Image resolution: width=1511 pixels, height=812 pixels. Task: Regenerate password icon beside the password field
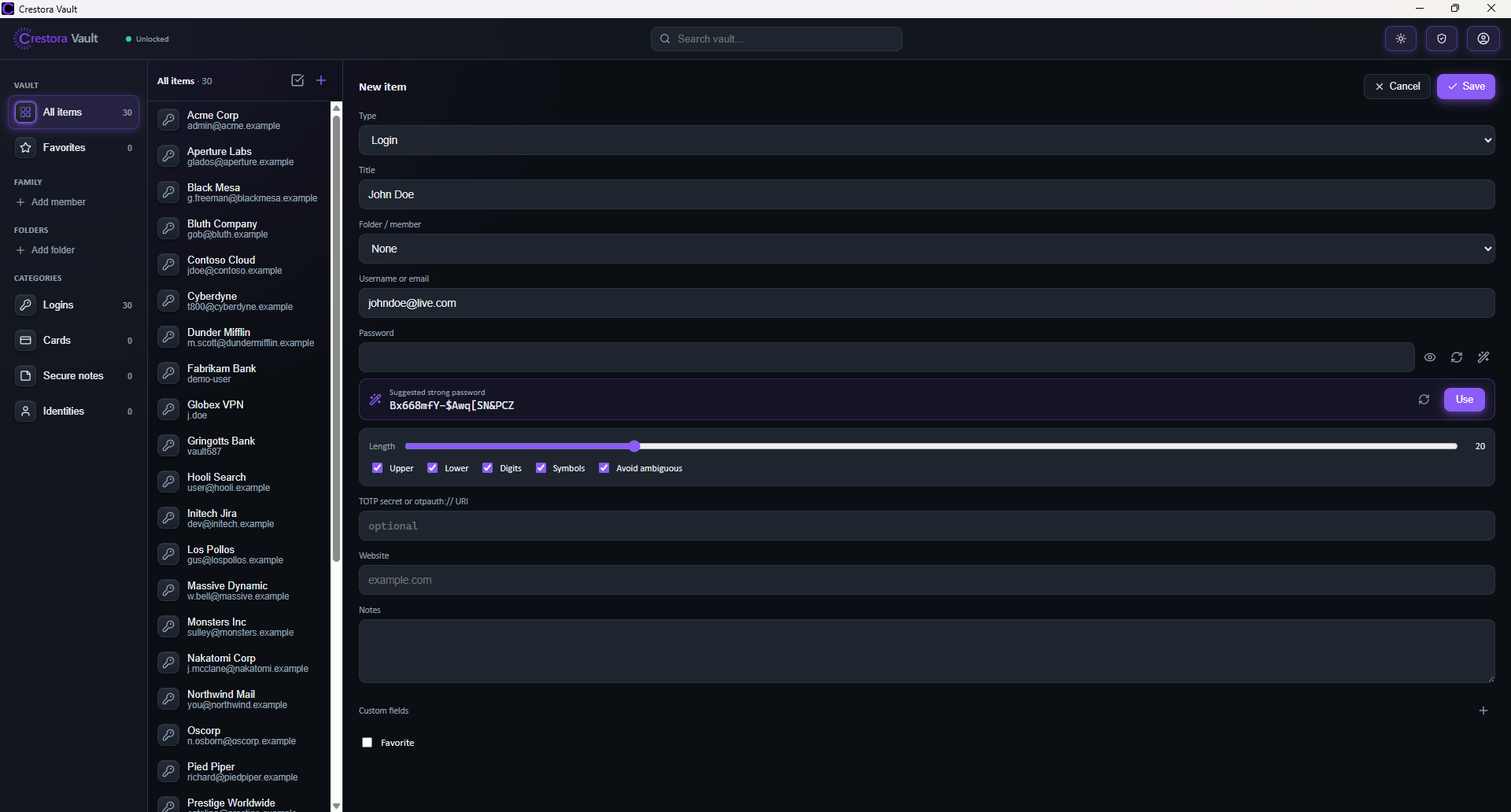[x=1457, y=357]
